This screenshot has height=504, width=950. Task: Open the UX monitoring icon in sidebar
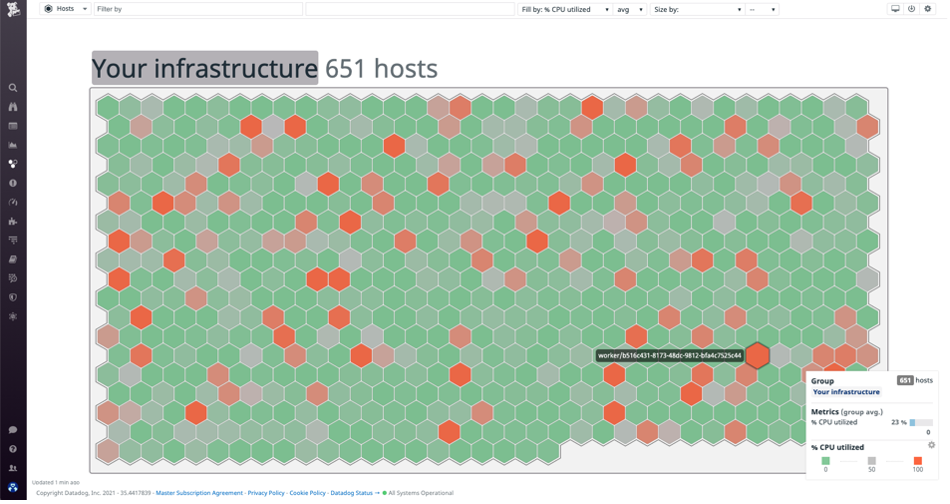pyautogui.click(x=13, y=316)
